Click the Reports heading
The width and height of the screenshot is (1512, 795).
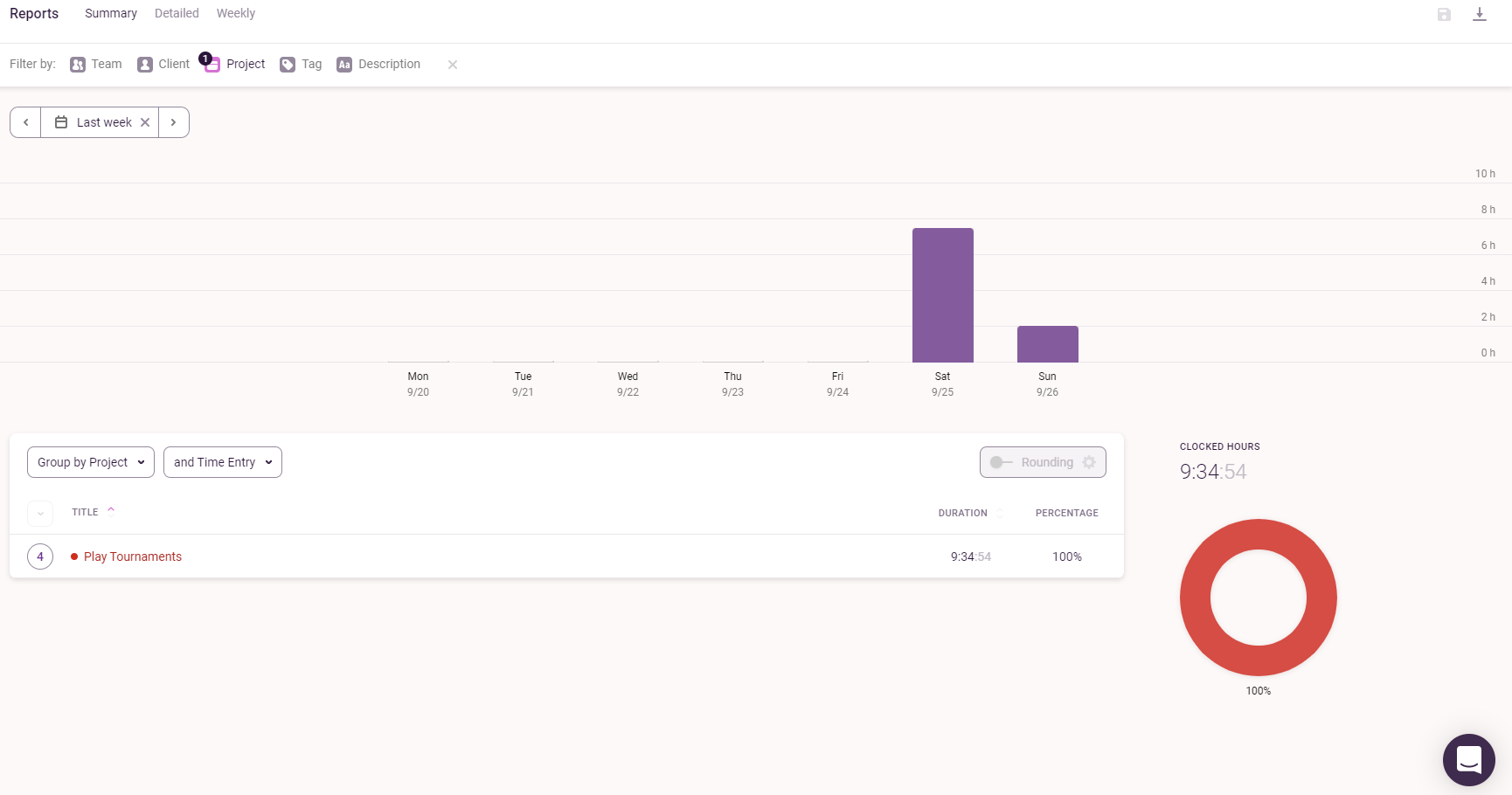[x=34, y=13]
